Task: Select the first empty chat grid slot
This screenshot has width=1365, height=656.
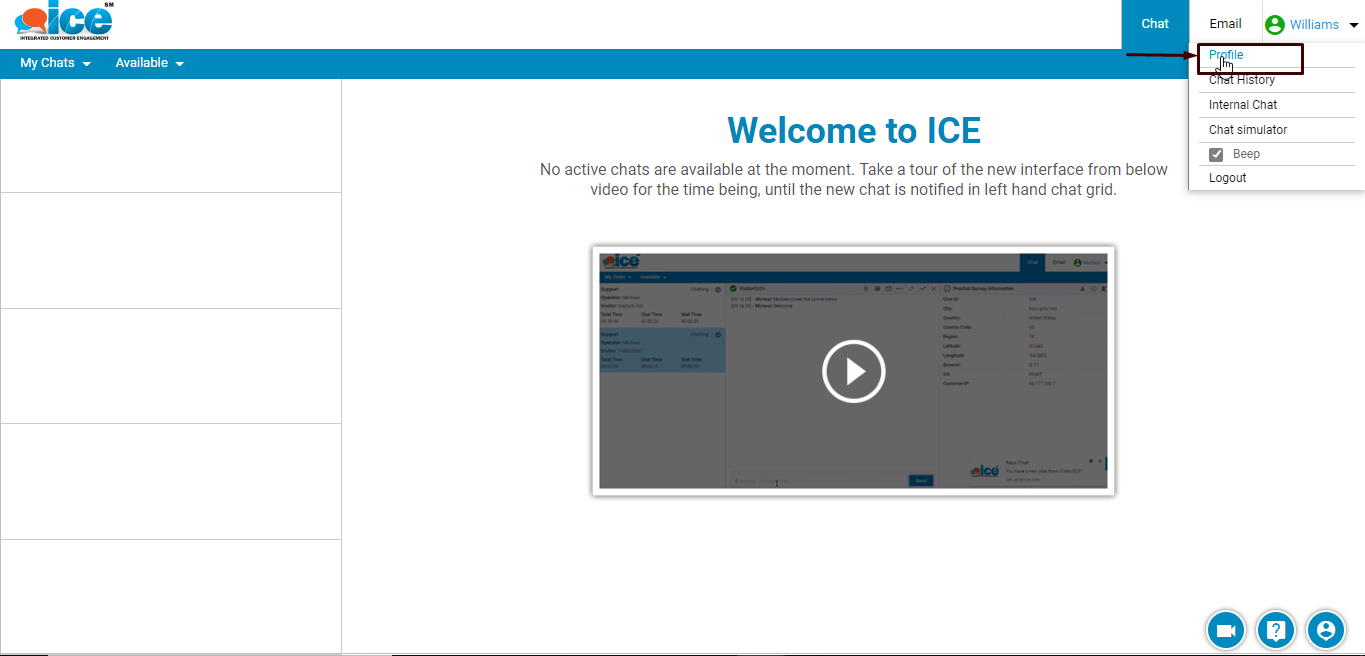Action: (x=171, y=136)
